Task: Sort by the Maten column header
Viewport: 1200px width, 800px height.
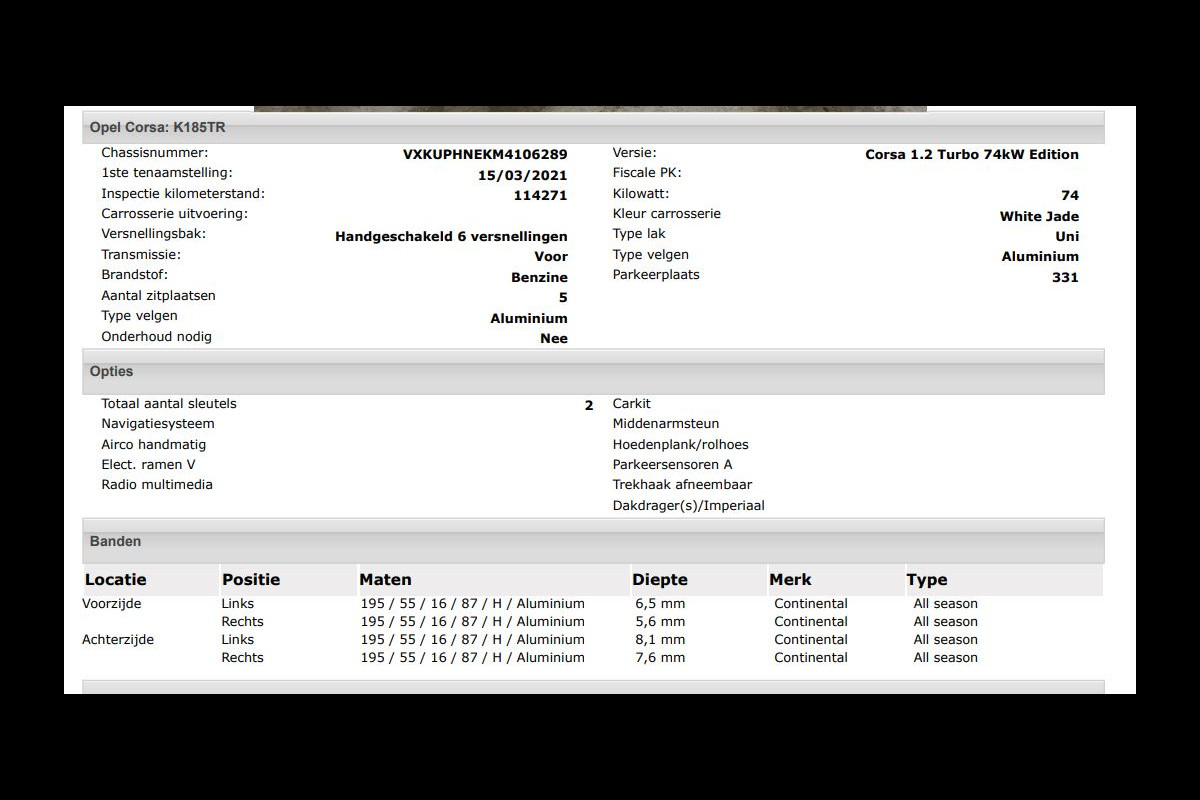Action: pyautogui.click(x=386, y=580)
